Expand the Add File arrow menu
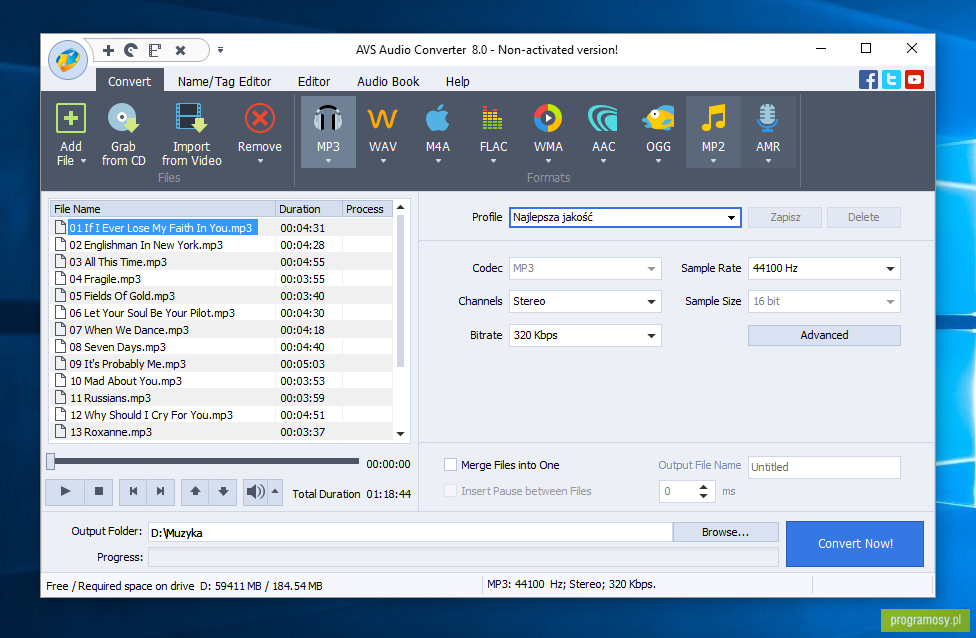This screenshot has width=976, height=638. pos(83,161)
